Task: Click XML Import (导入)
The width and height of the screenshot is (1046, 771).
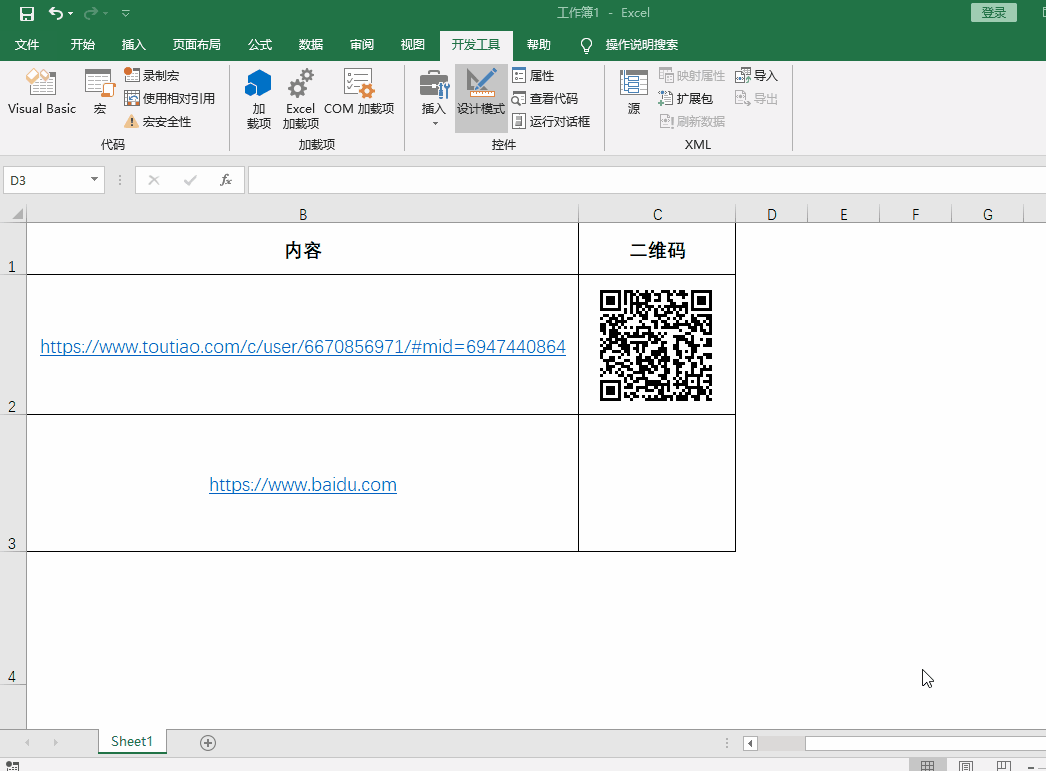Action: click(756, 75)
